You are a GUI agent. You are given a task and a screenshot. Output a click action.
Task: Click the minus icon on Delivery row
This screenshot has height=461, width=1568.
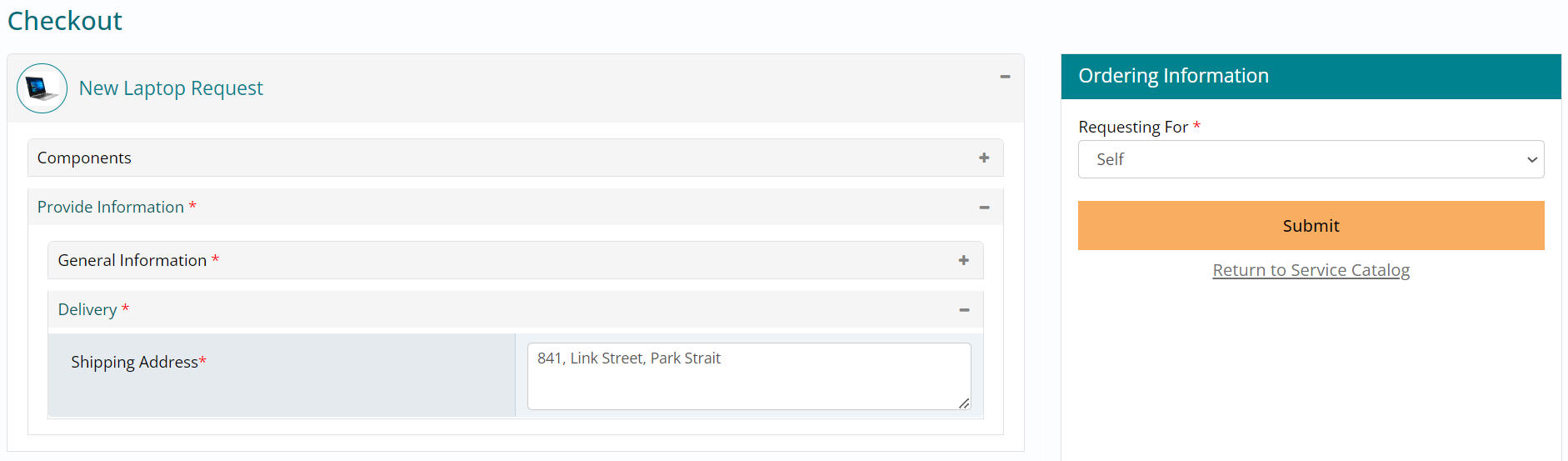point(964,310)
